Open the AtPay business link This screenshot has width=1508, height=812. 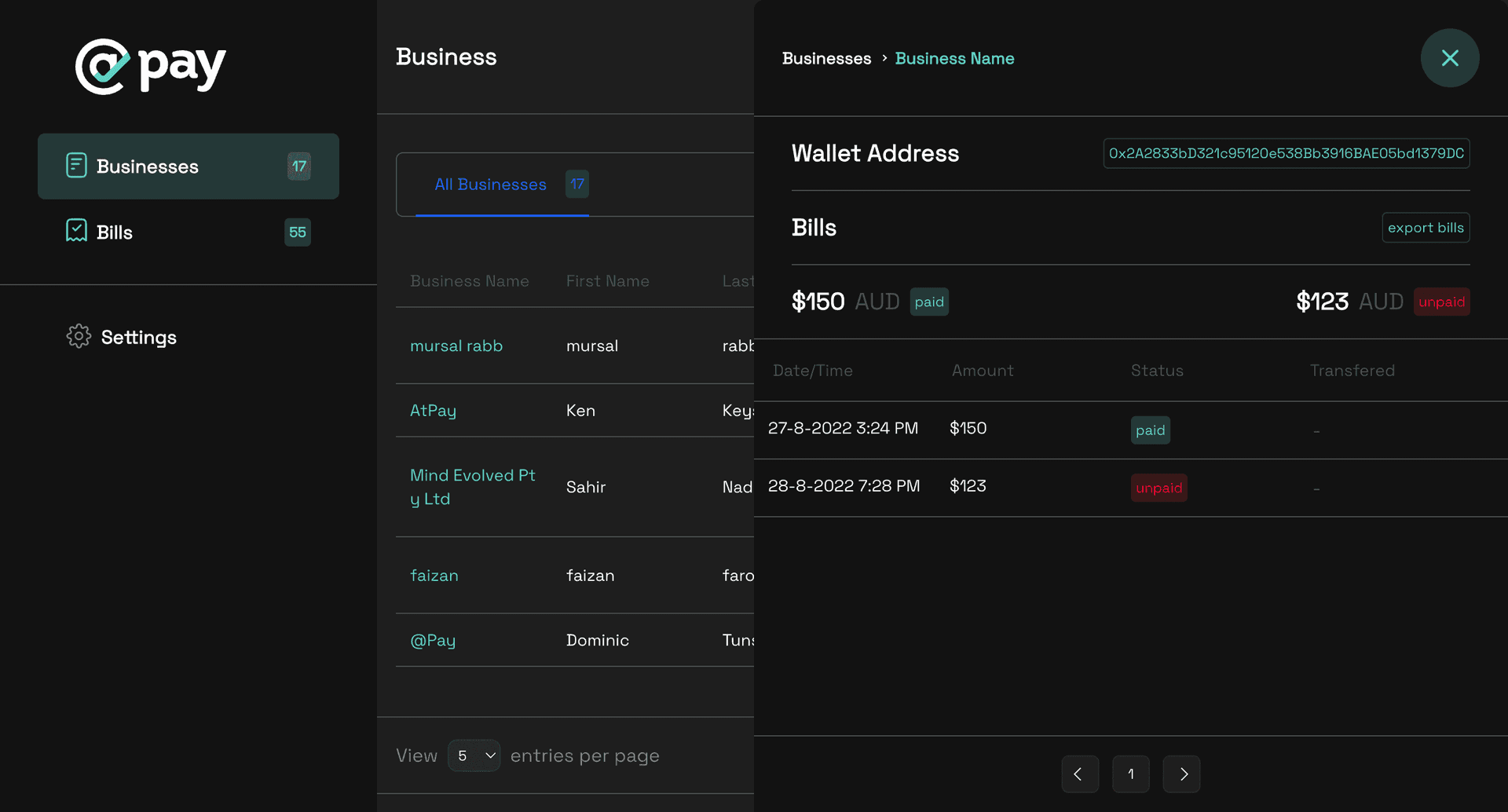pyautogui.click(x=433, y=411)
